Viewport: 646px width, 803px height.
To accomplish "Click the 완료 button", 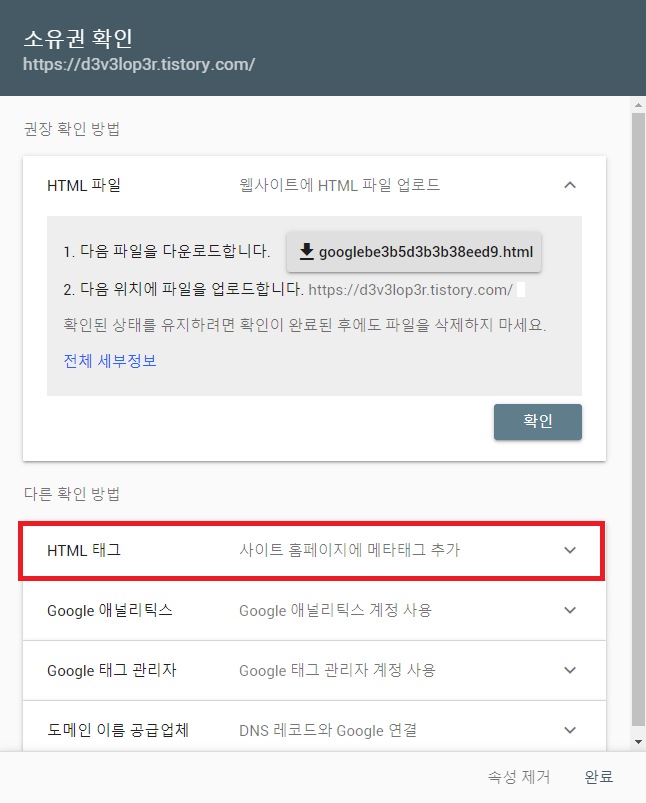I will pos(598,776).
